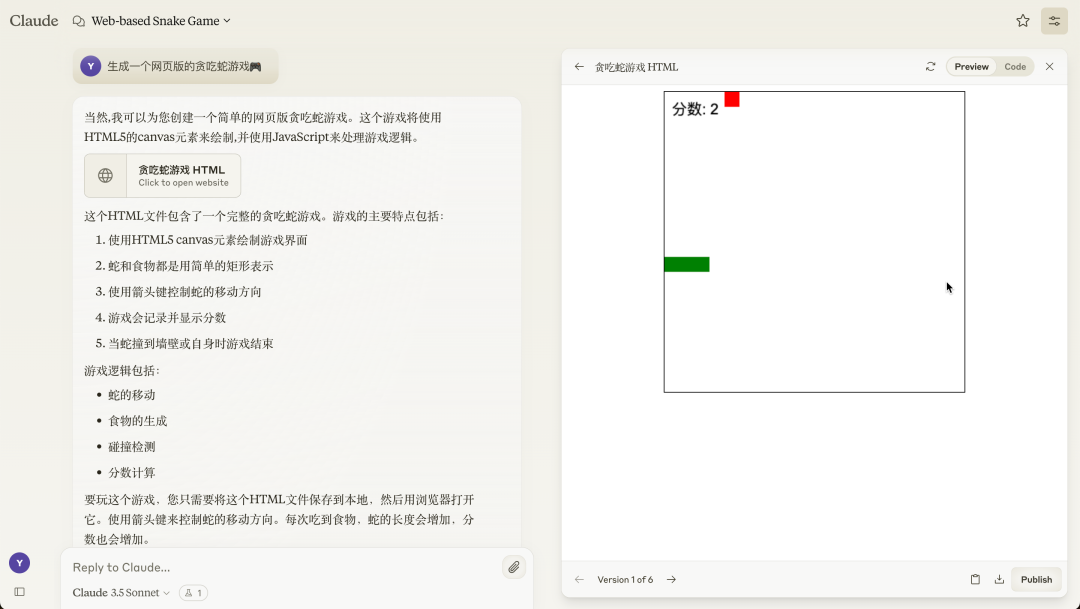Open the attachment paperclip icon
Image resolution: width=1080 pixels, height=609 pixels.
point(514,567)
